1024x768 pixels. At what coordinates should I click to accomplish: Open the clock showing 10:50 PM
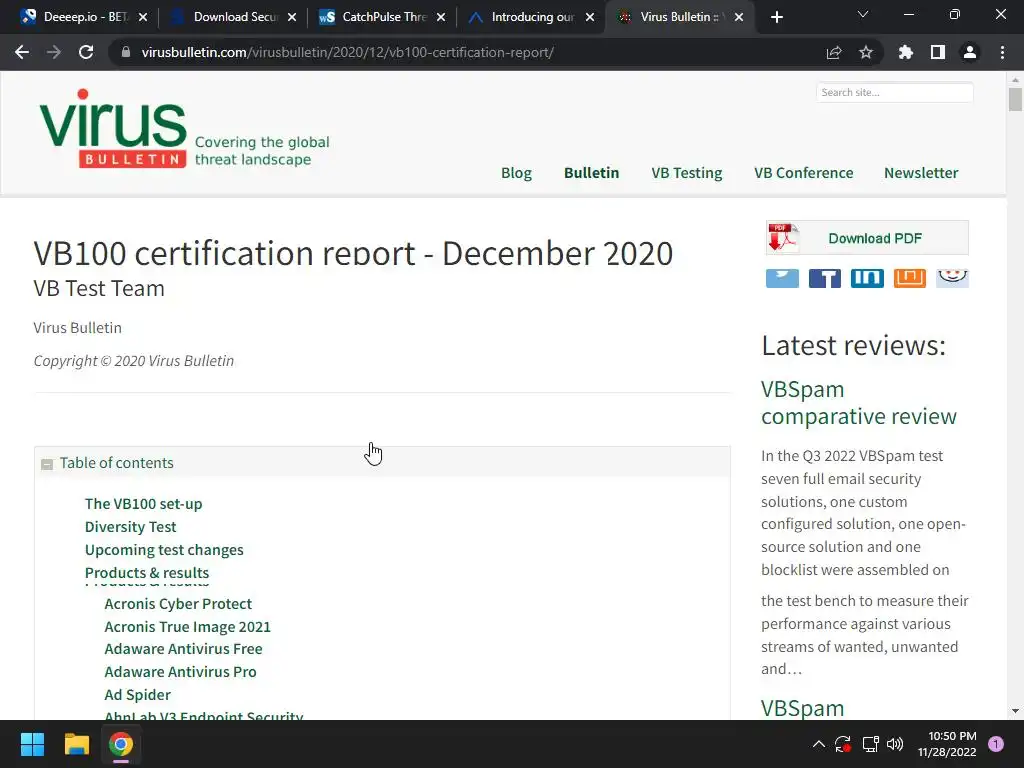pyautogui.click(x=947, y=744)
